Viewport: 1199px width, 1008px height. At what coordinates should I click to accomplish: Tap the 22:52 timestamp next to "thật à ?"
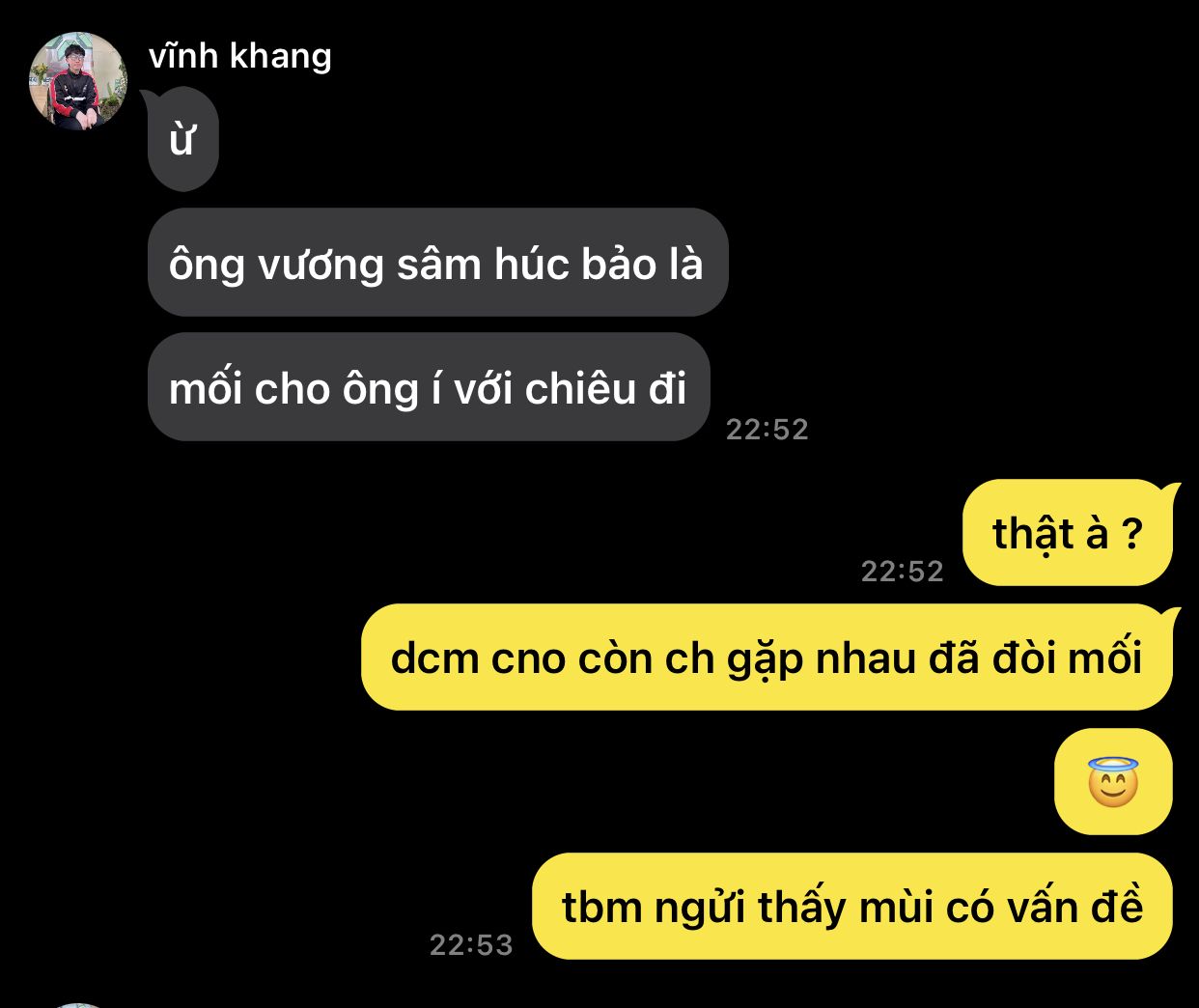902,572
